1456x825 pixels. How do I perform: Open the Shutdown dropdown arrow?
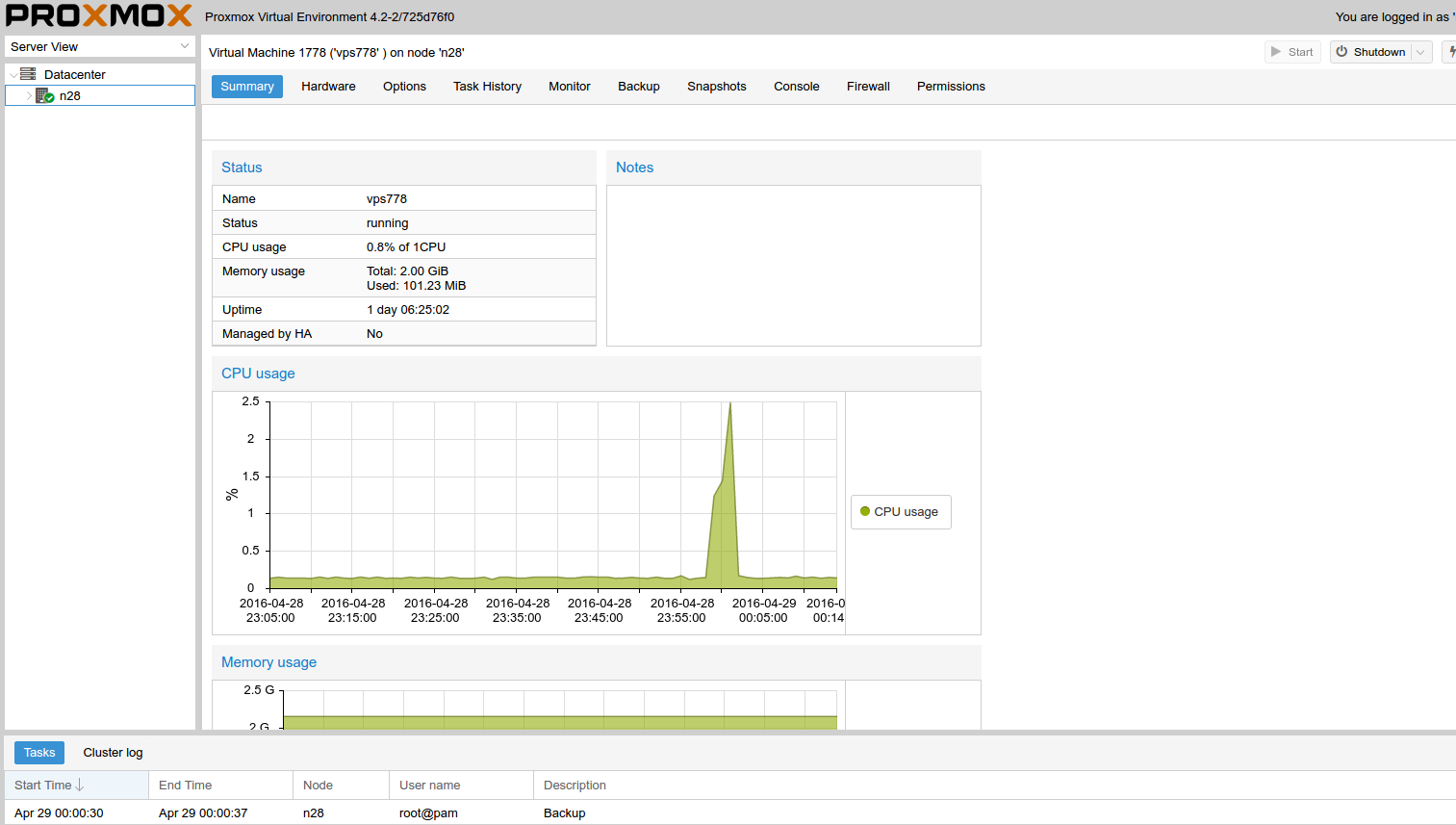point(1420,52)
